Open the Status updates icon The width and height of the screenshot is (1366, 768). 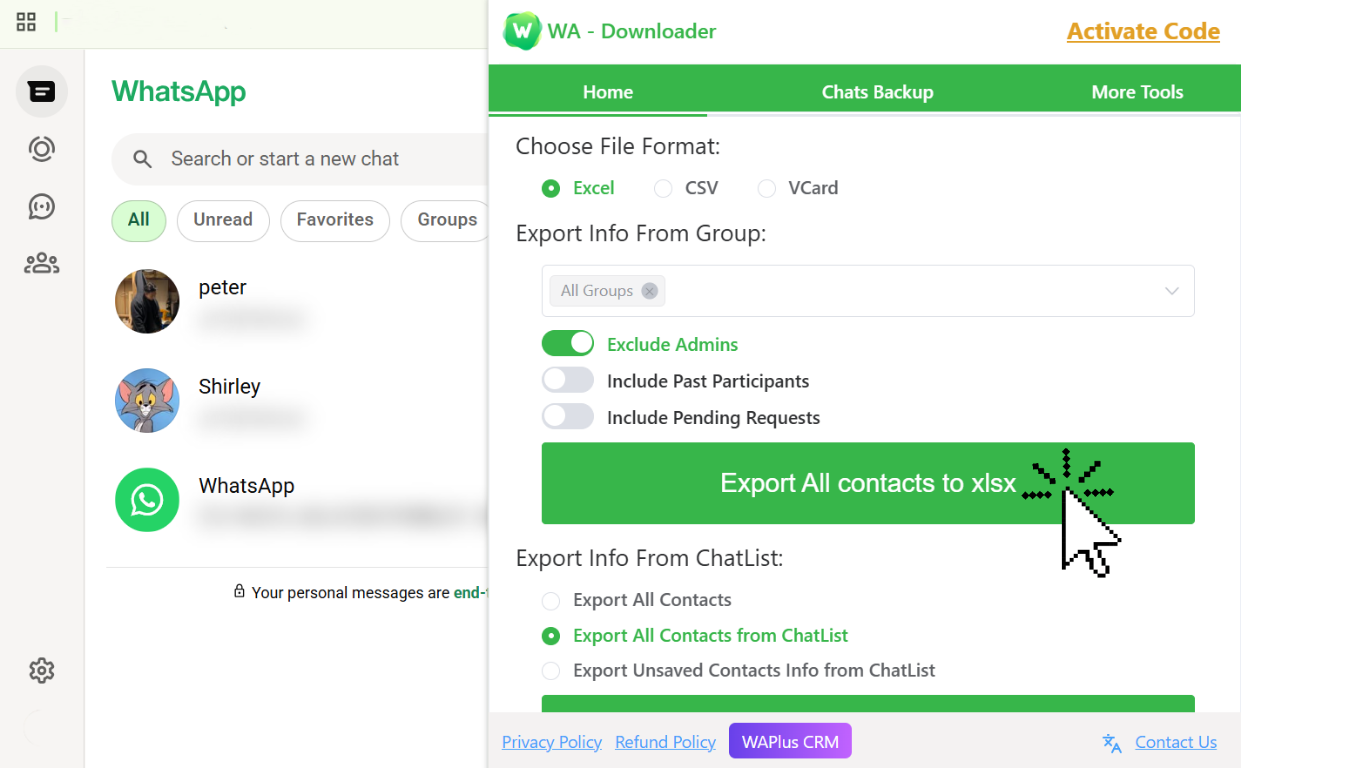41,149
